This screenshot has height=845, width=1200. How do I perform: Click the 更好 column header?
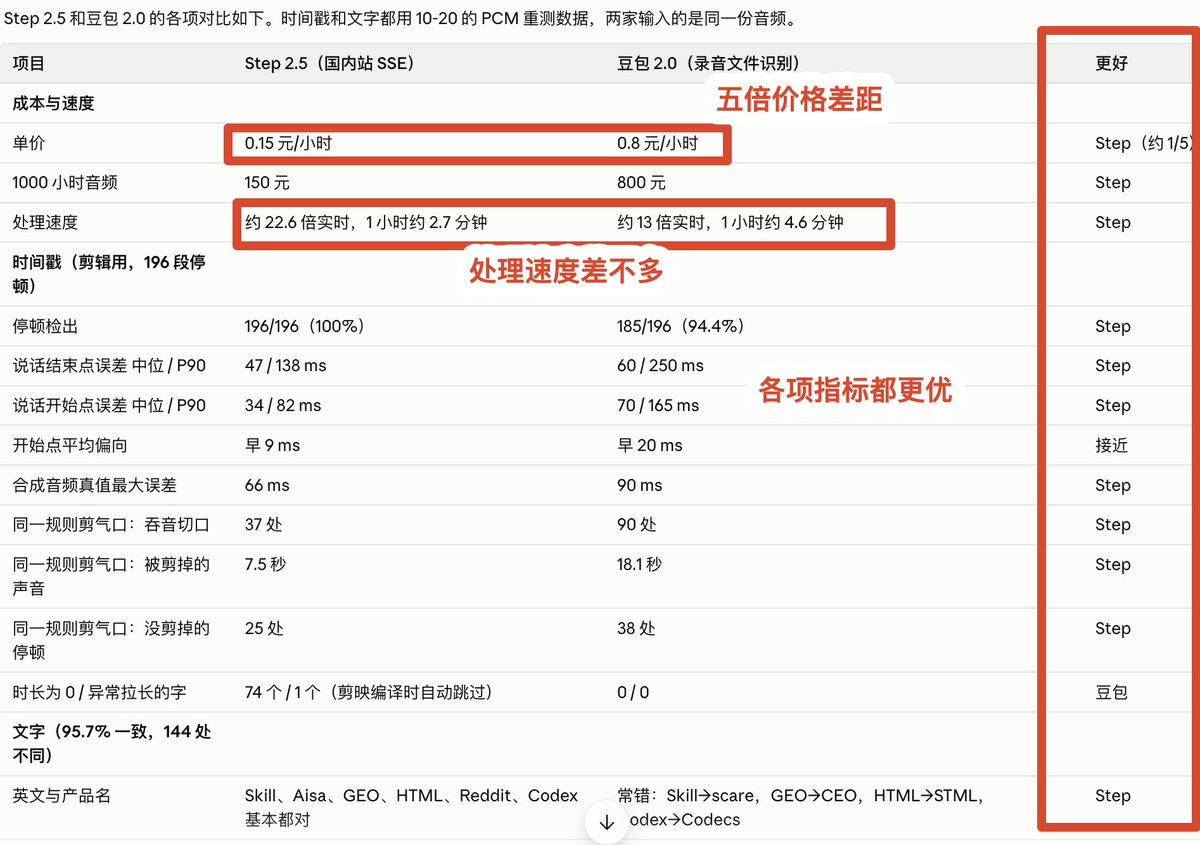click(1112, 63)
